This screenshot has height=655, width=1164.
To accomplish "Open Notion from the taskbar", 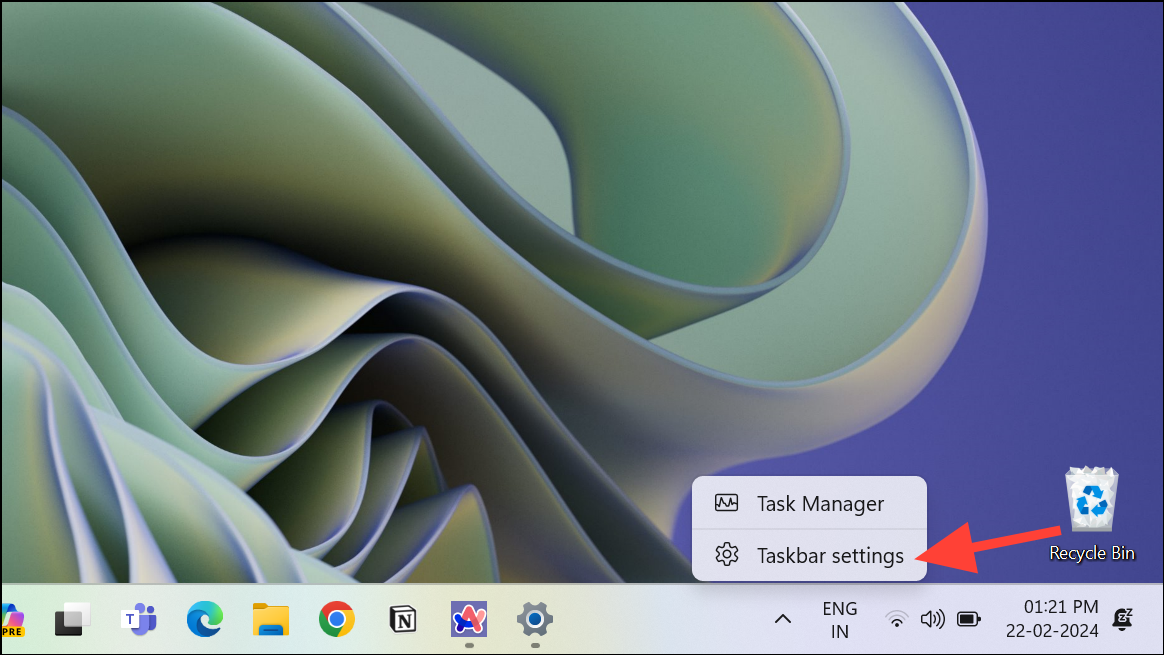I will coord(402,620).
